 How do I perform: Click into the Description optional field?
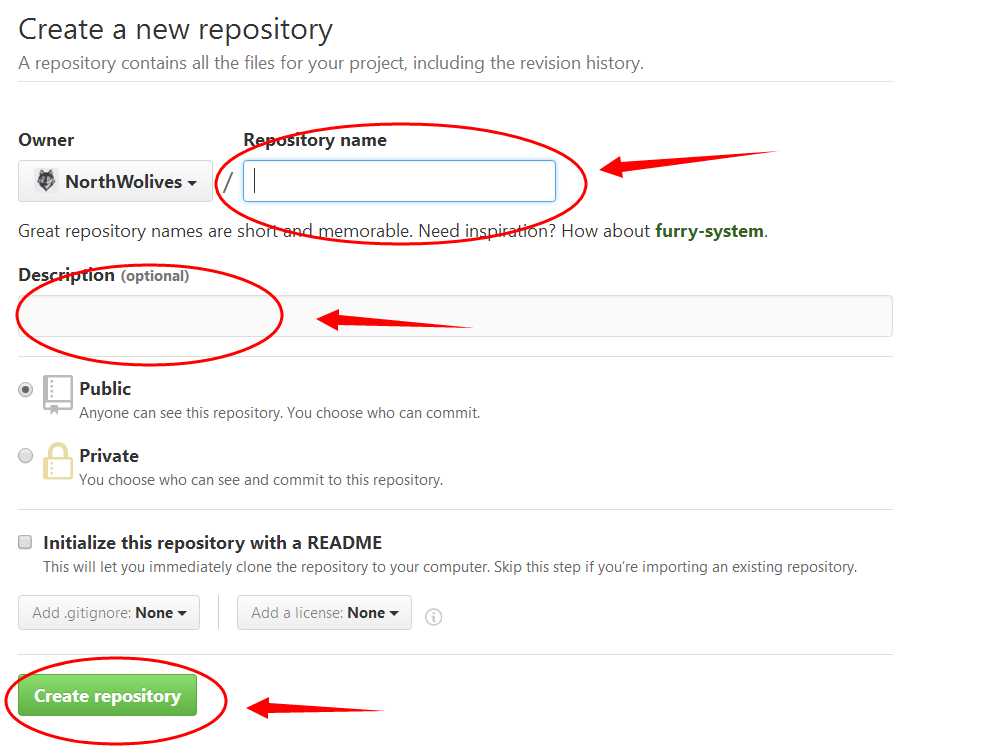(455, 316)
